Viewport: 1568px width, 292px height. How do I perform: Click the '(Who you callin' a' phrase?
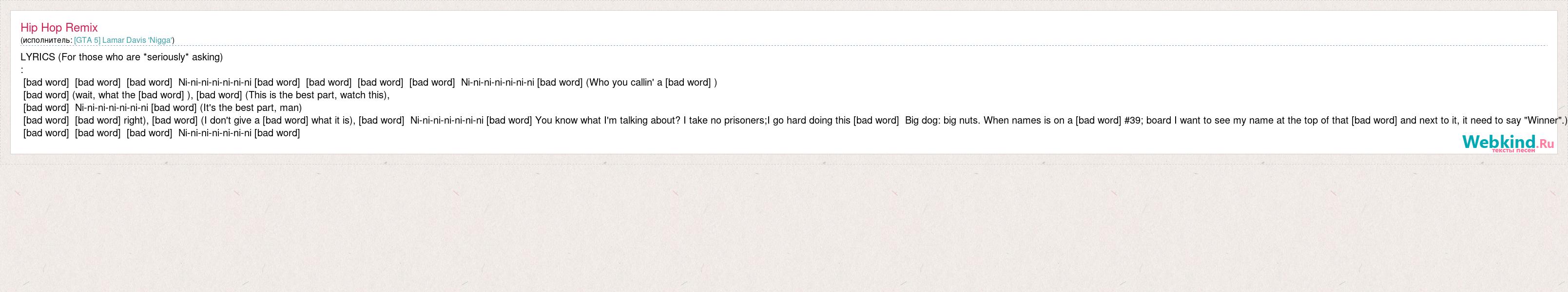(x=624, y=83)
